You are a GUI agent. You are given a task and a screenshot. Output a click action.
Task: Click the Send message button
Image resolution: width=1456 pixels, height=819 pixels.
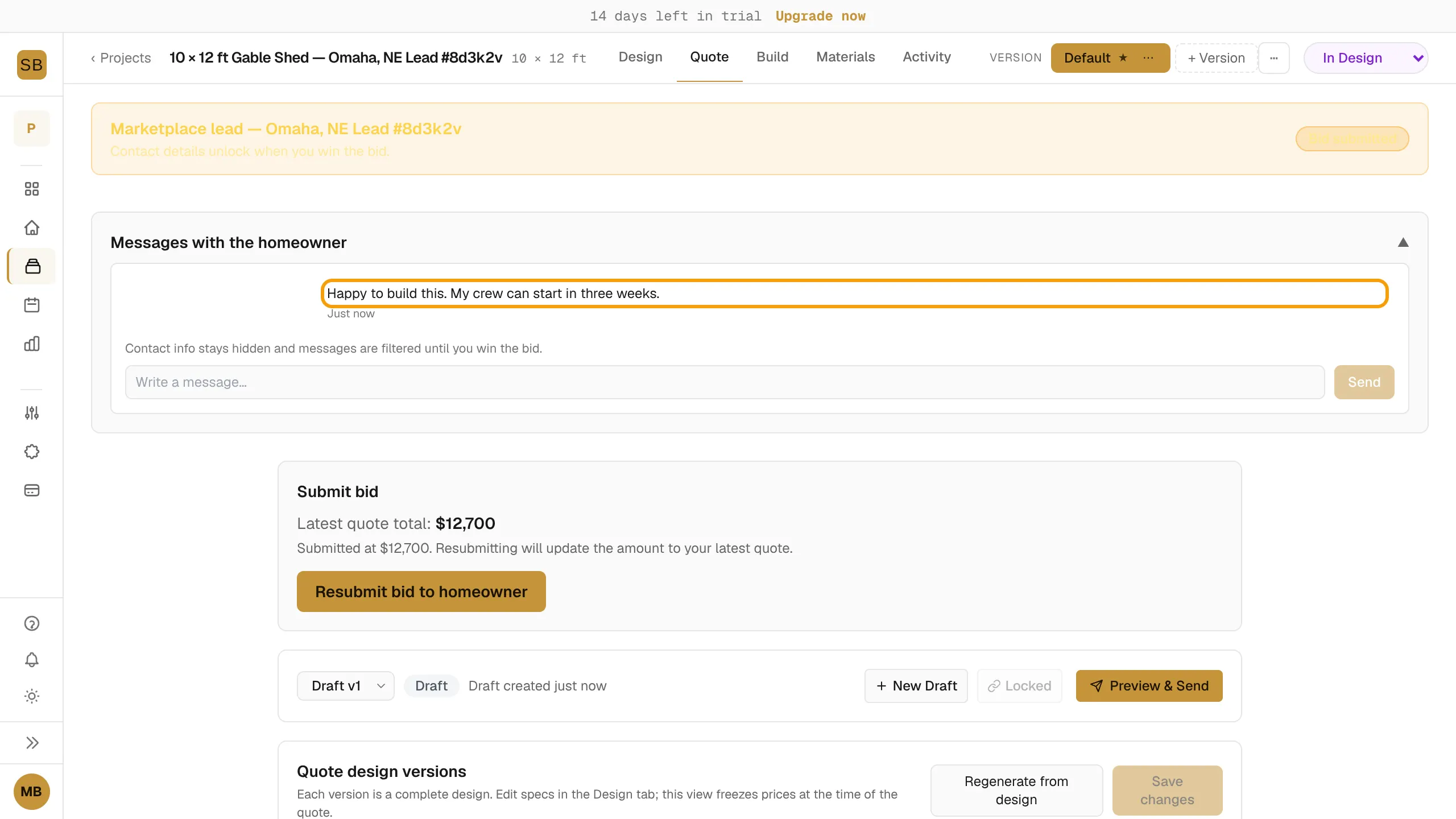coord(1364,382)
